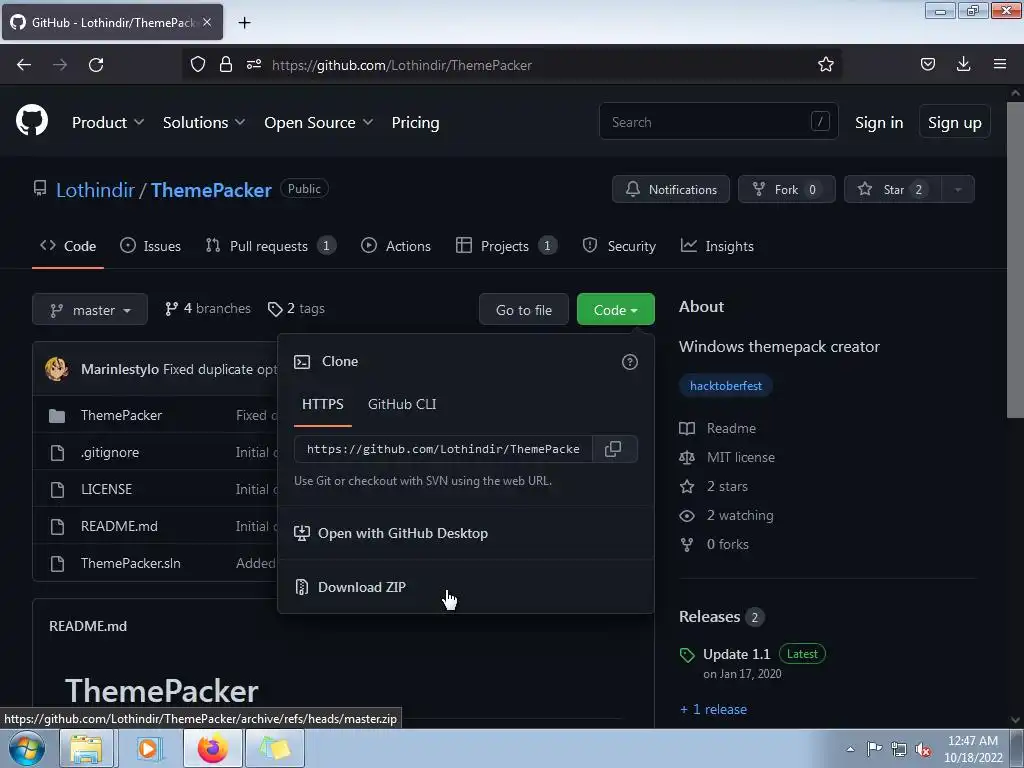Open the Save to Pocket icon
The image size is (1024, 768).
(927, 64)
